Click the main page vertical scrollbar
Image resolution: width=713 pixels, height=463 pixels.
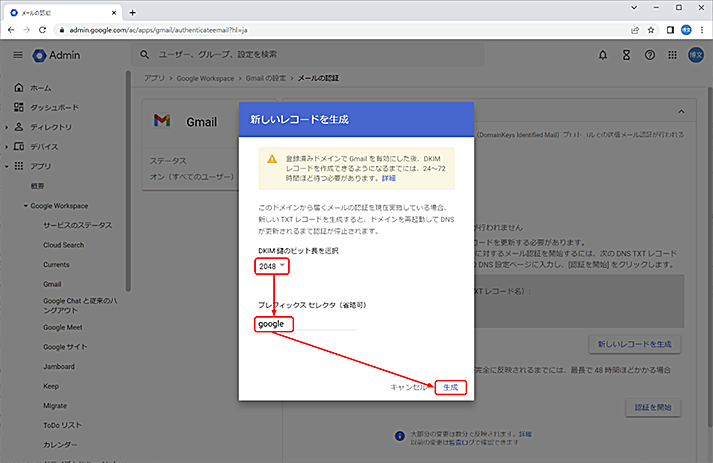(x=710, y=257)
